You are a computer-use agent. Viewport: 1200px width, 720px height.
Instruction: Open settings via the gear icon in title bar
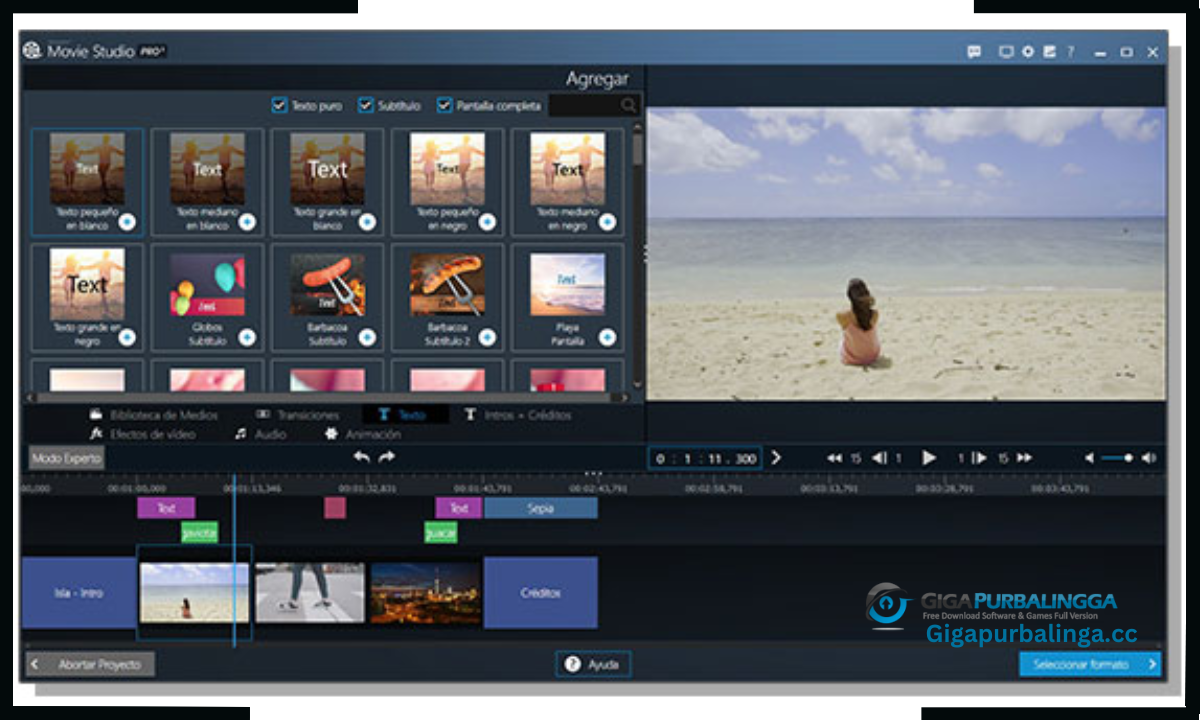pyautogui.click(x=1027, y=52)
